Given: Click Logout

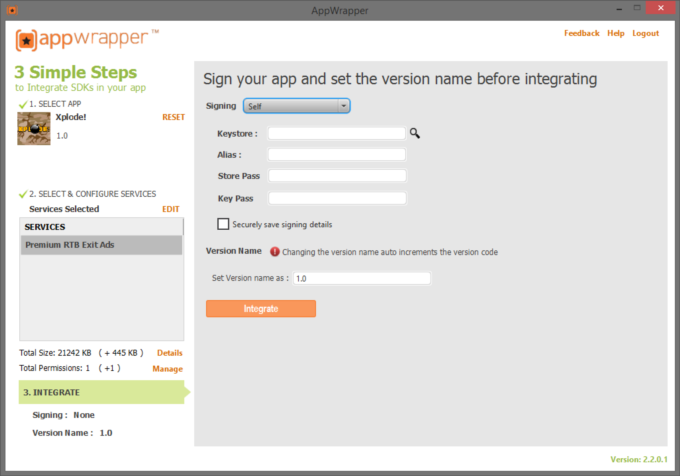Looking at the screenshot, I should pos(645,33).
